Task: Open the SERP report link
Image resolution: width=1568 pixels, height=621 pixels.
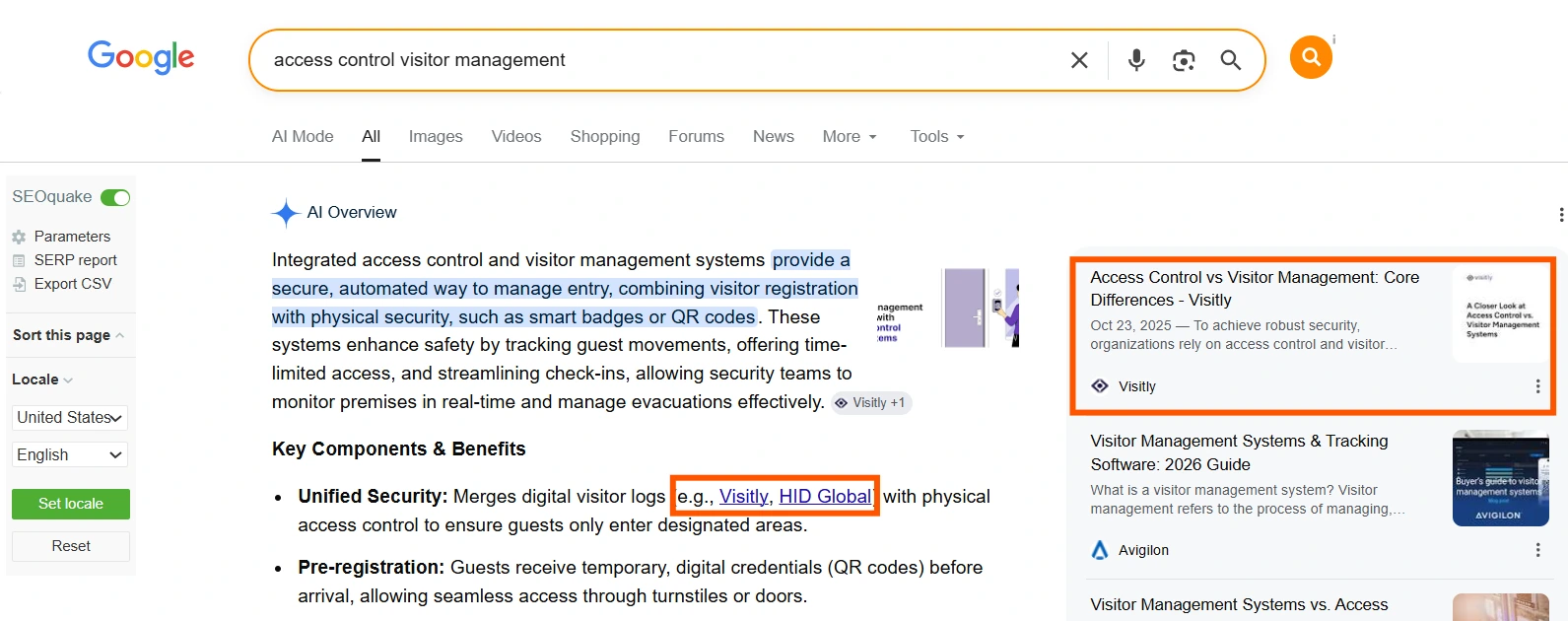Action: tap(75, 260)
